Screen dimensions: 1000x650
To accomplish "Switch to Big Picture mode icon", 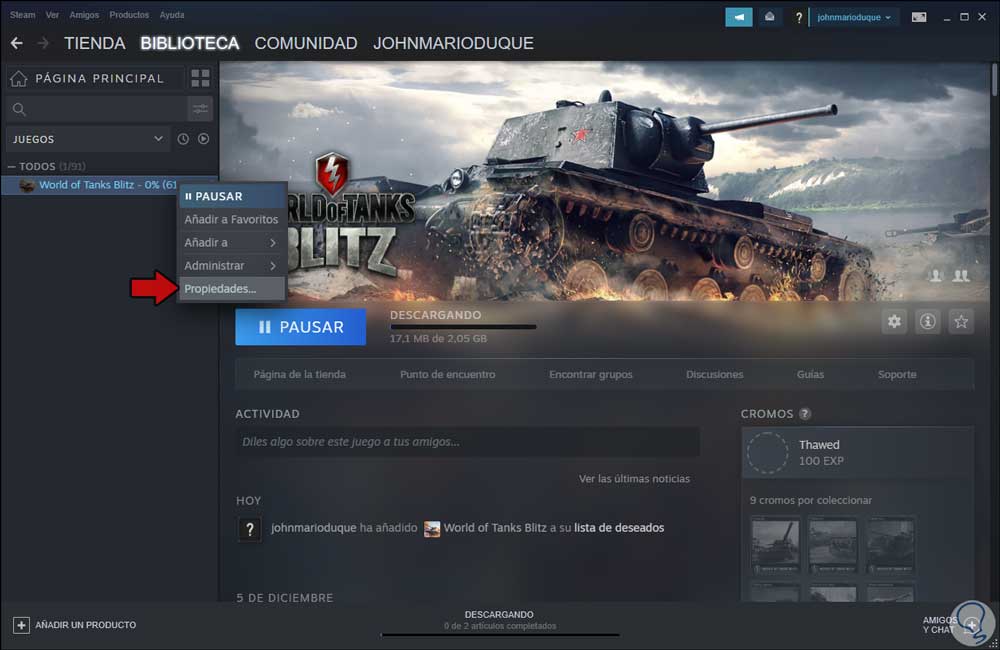I will coord(918,17).
